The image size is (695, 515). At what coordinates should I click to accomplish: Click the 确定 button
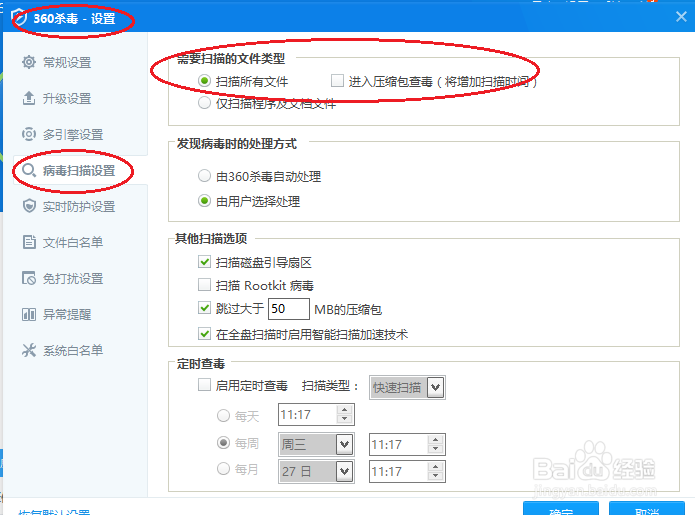pyautogui.click(x=561, y=509)
